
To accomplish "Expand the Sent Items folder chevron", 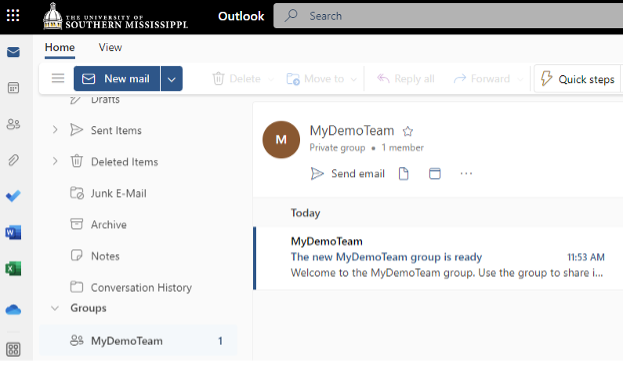I will click(x=55, y=130).
